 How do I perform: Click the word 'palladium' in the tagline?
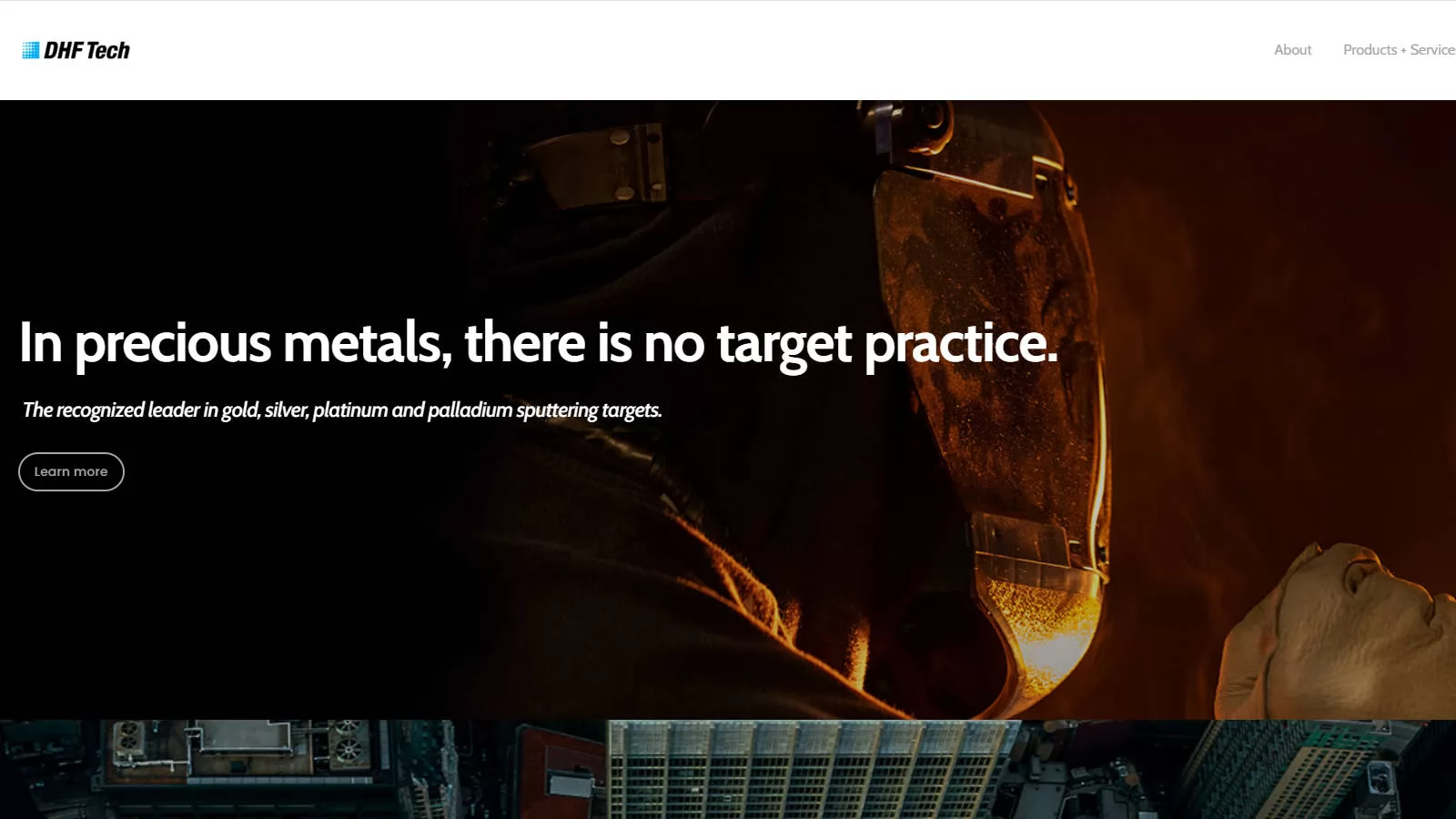pyautogui.click(x=470, y=410)
